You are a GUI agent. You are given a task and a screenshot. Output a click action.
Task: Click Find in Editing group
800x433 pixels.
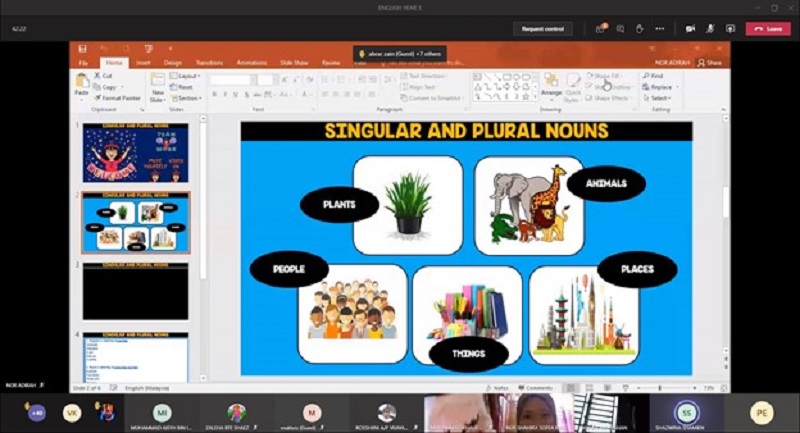click(653, 75)
